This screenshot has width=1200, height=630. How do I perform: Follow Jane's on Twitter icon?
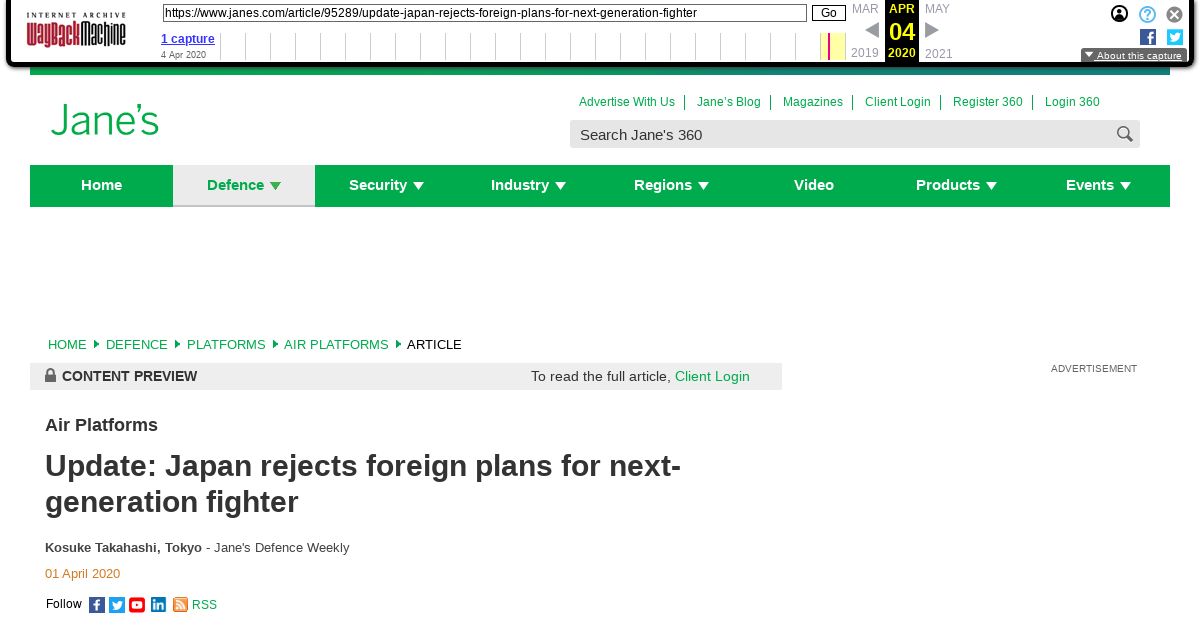(x=117, y=605)
